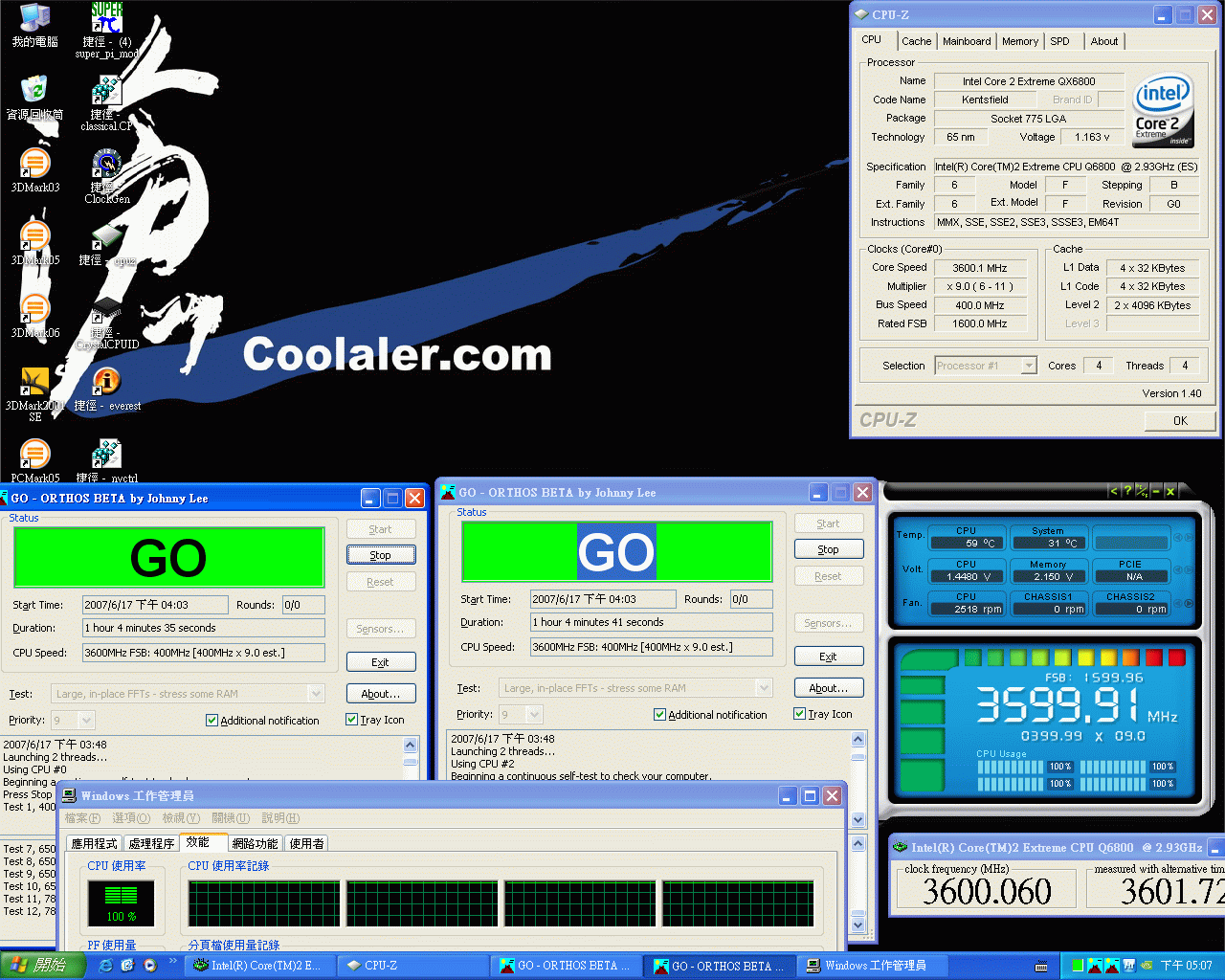
Task: Open the 檔案 menu in Task Manager
Action: (x=82, y=818)
